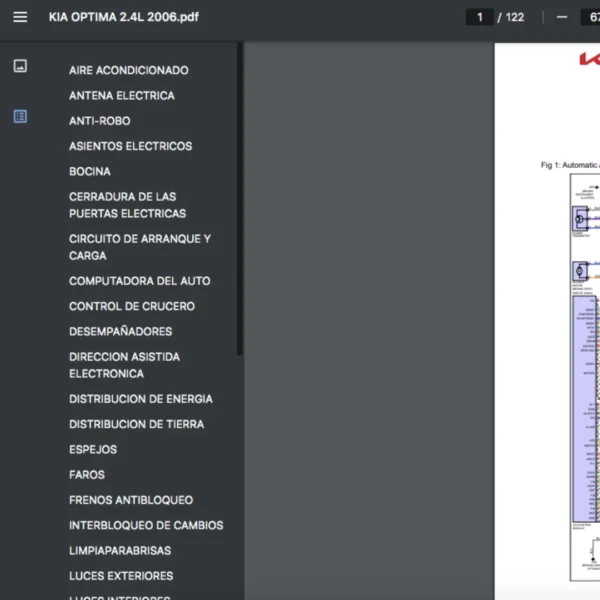Viewport: 600px width, 600px height.
Task: Select the ANTI-ROBO outline entry
Action: tap(99, 121)
